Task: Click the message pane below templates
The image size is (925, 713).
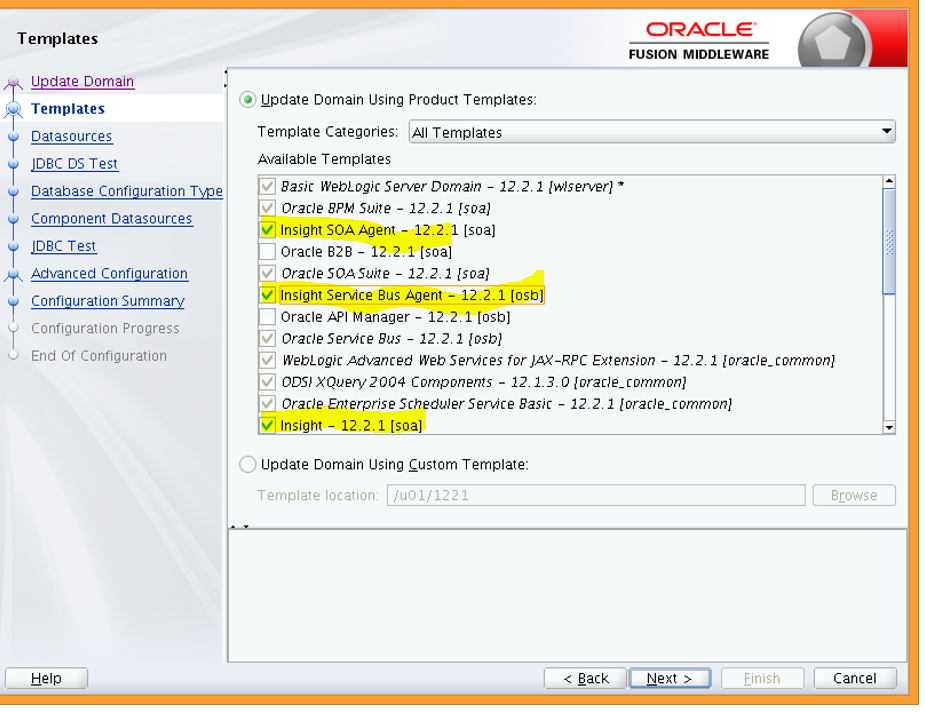Action: 568,596
